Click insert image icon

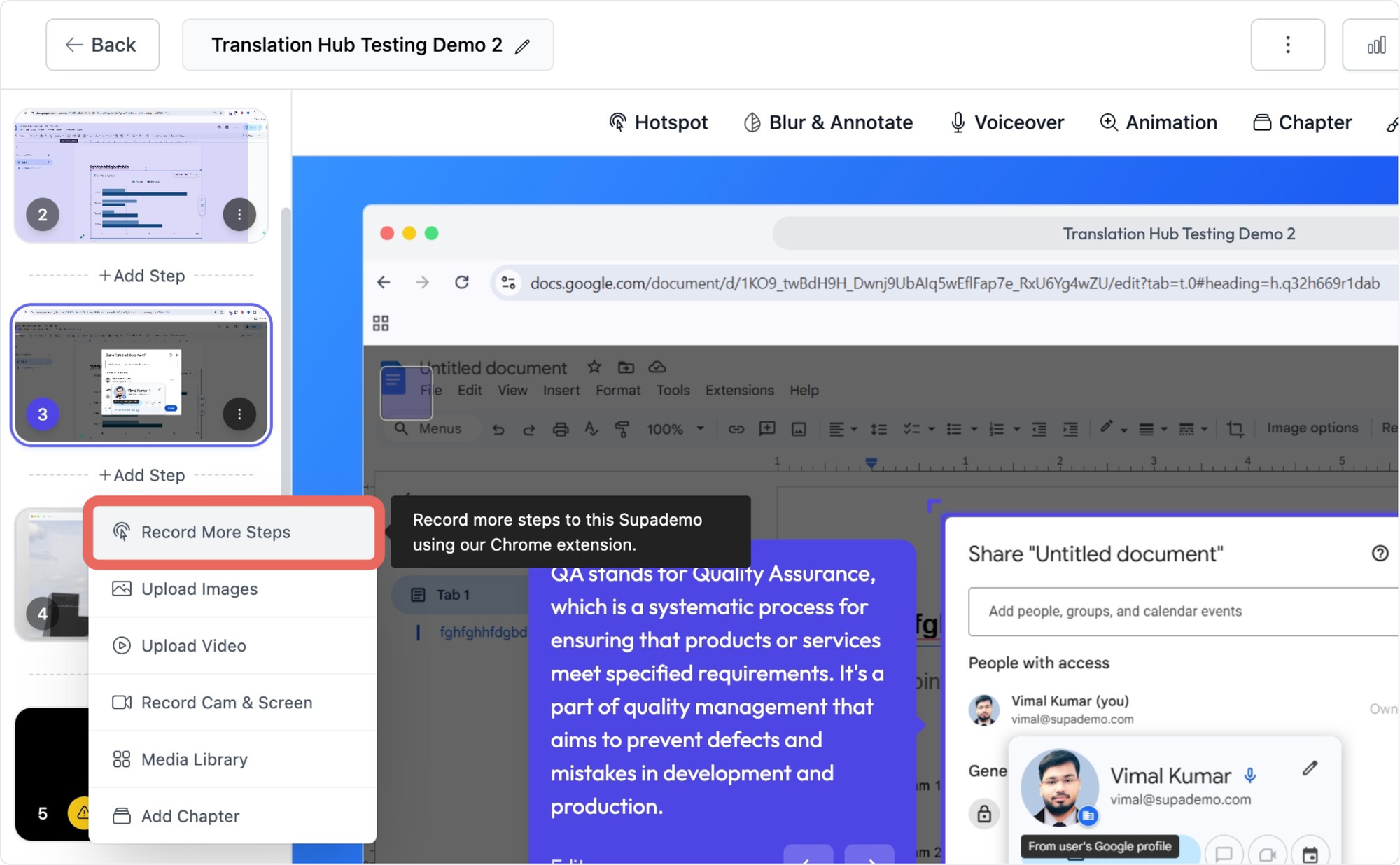(799, 429)
